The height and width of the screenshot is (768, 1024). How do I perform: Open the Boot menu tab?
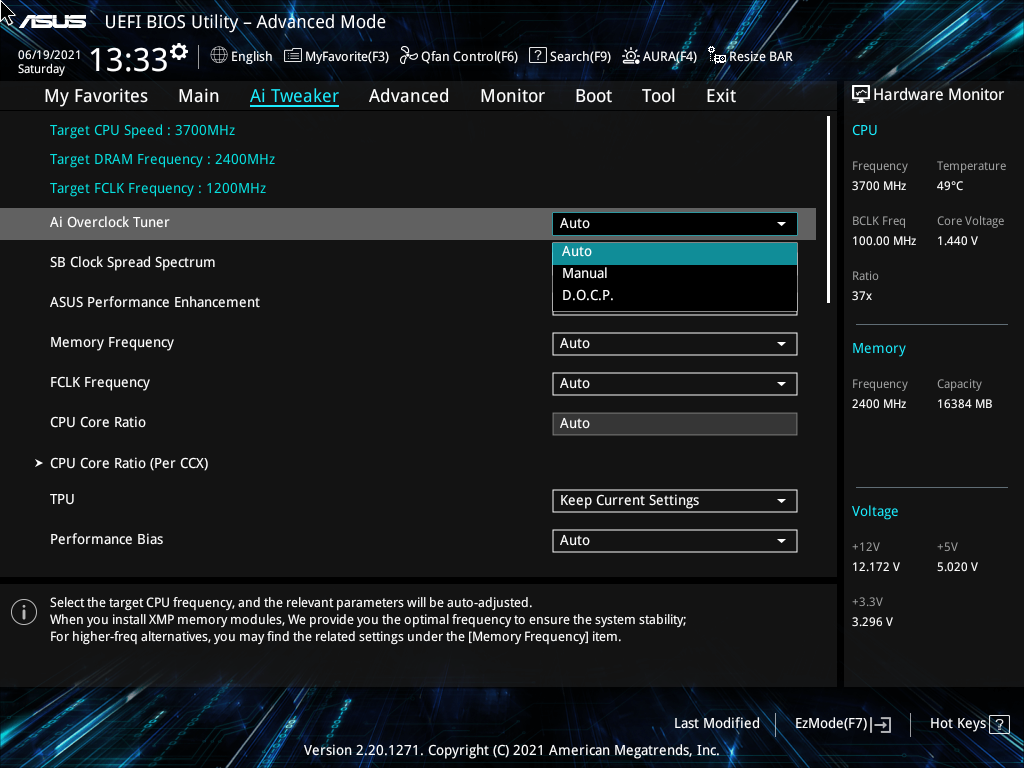(593, 95)
